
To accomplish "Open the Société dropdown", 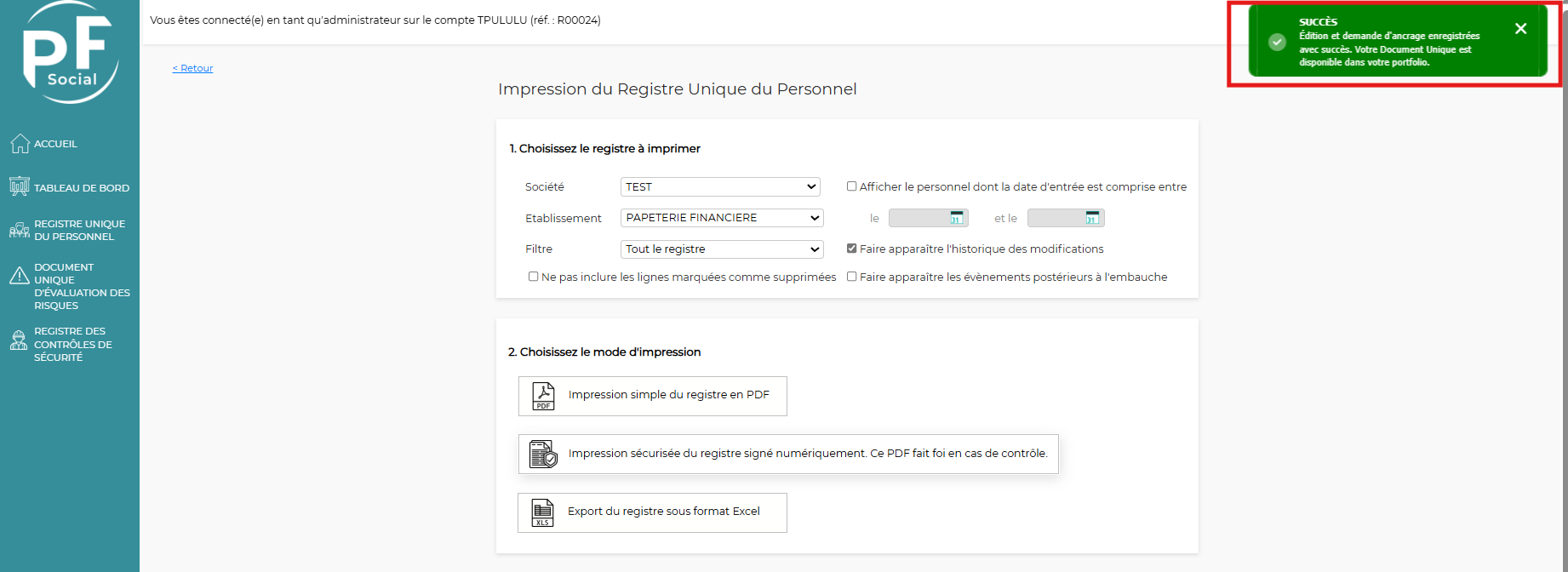I will click(x=720, y=186).
